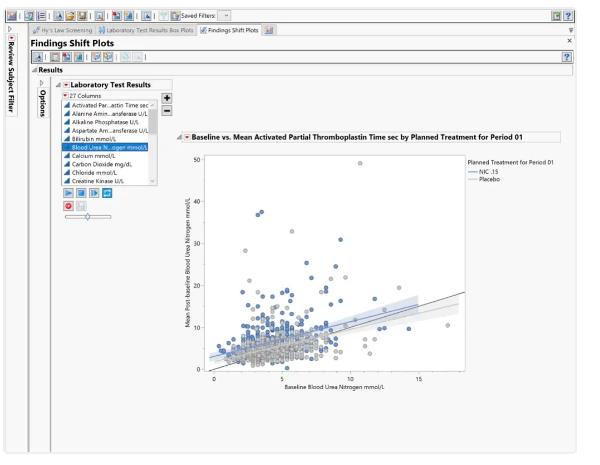The width and height of the screenshot is (600, 465).
Task: Click the plus button beside the column list
Action: (x=167, y=98)
